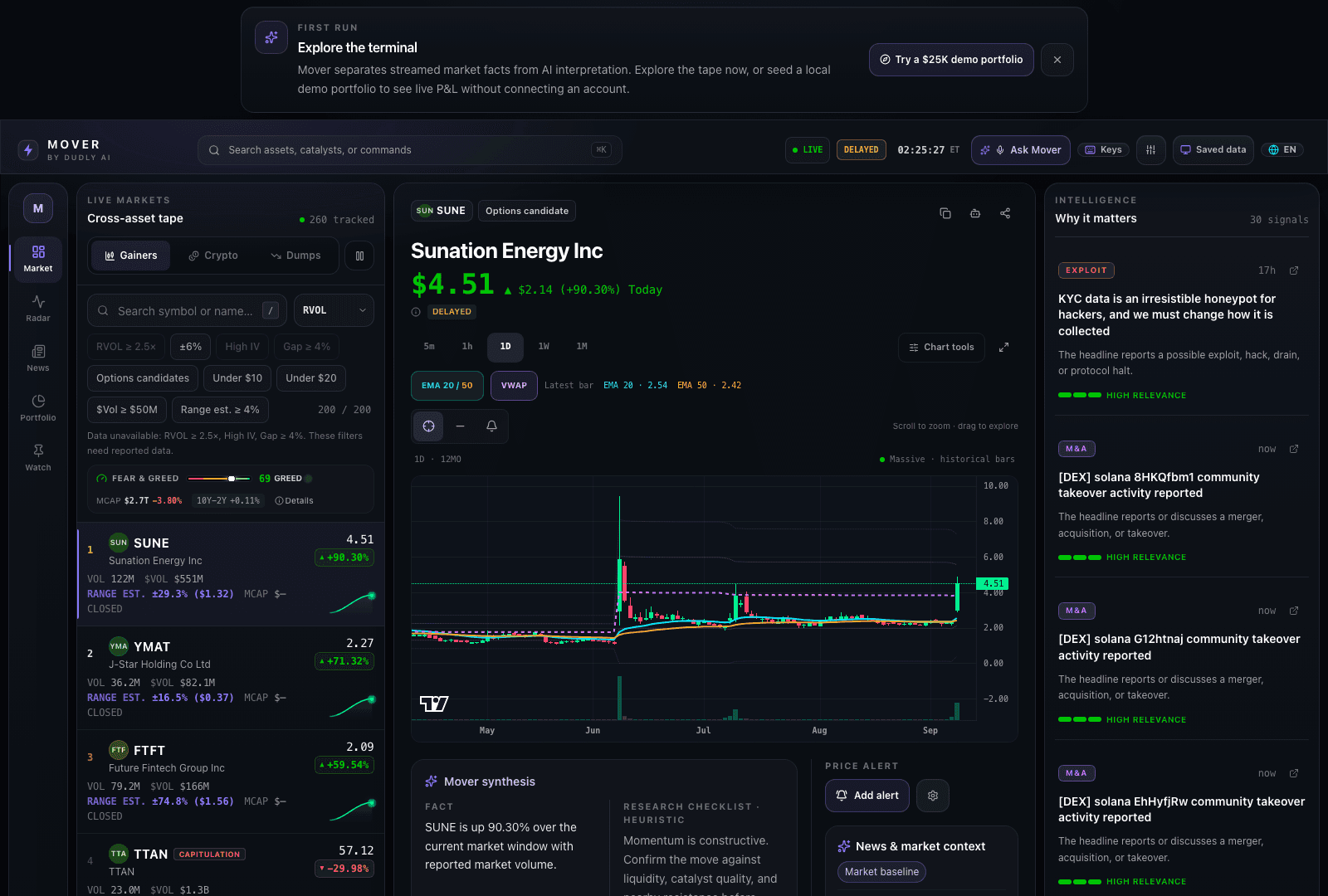Open the Market sidebar section
Viewport: 1328px width, 896px height.
(38, 258)
